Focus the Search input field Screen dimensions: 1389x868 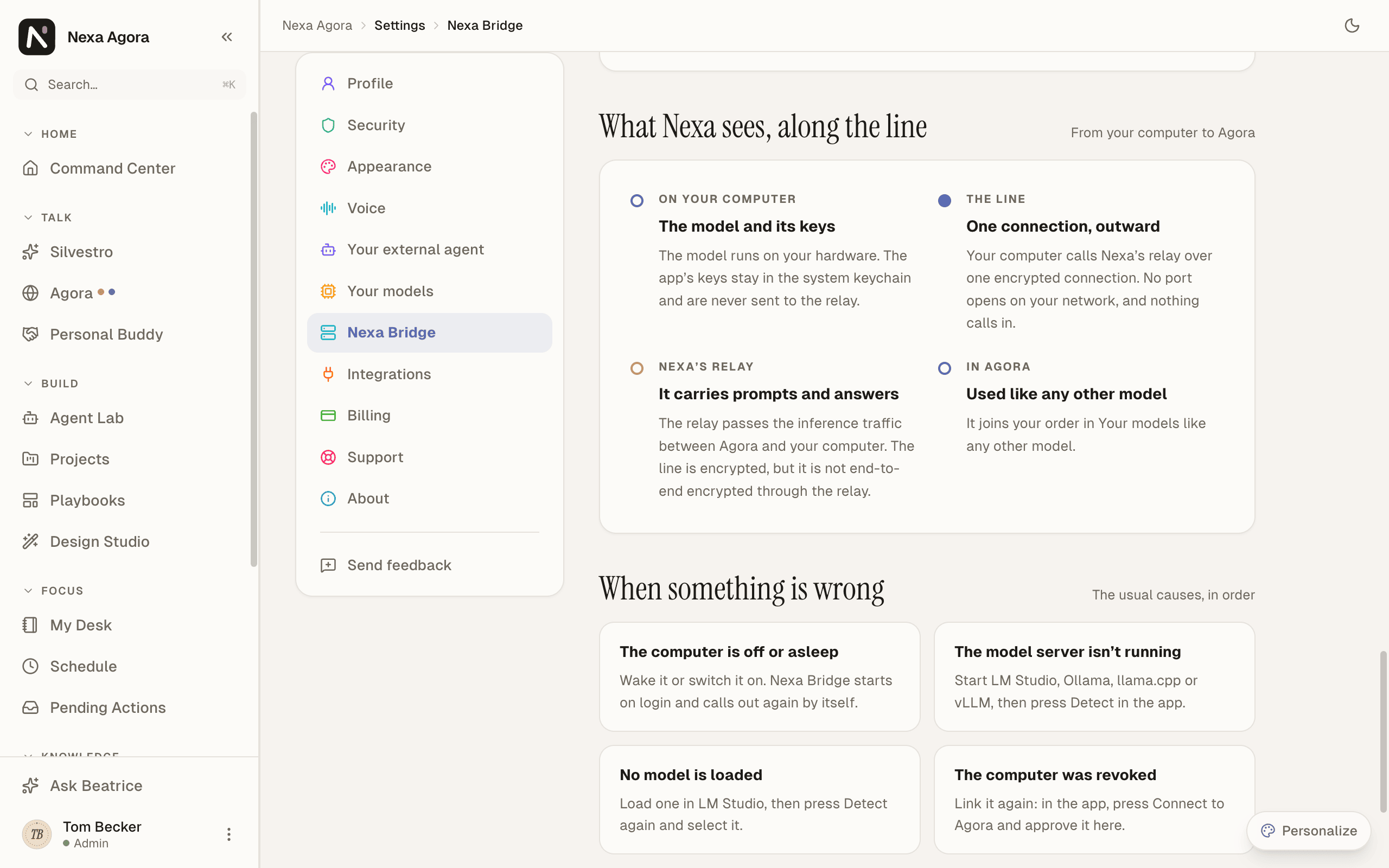pos(129,85)
